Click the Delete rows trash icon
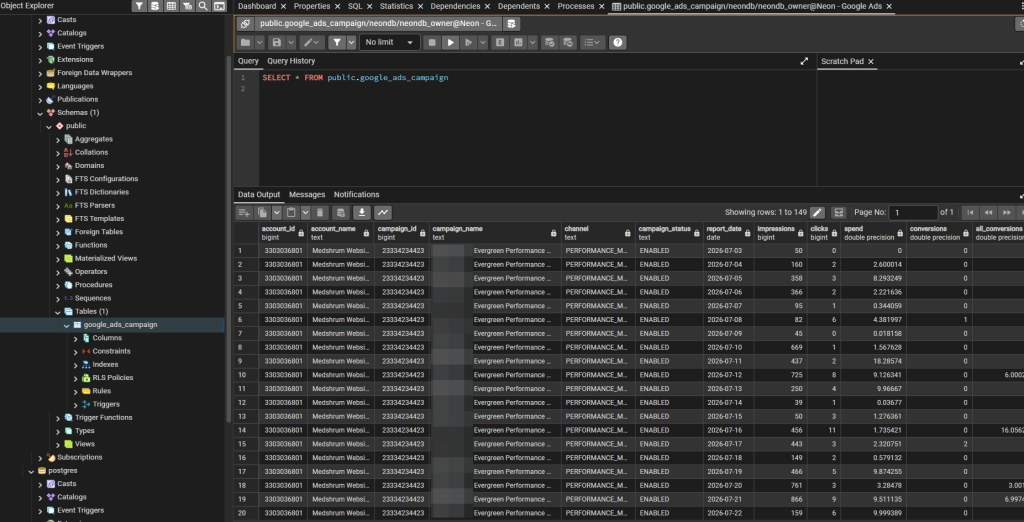 tap(320, 212)
